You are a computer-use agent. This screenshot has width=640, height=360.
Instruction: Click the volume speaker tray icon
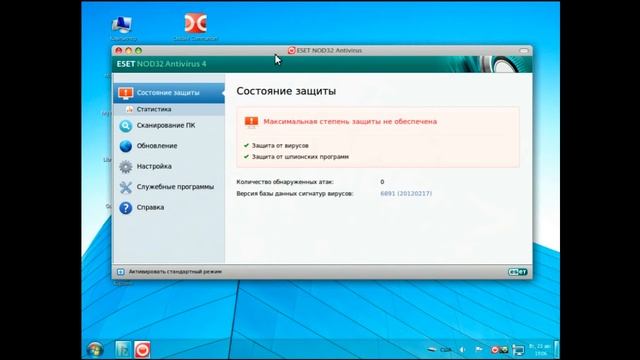pos(462,350)
